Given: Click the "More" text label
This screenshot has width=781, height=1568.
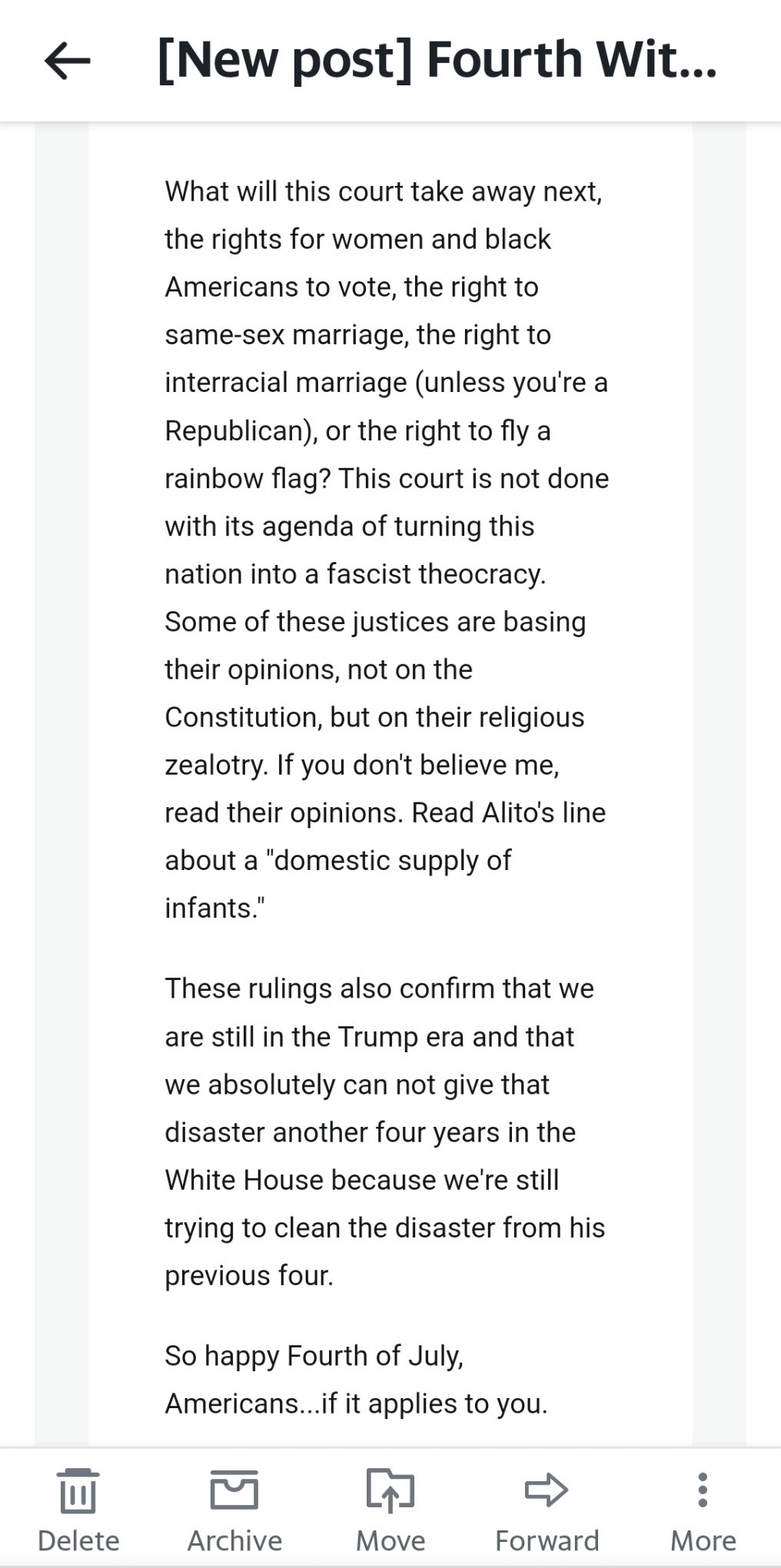Looking at the screenshot, I should click(703, 1541).
